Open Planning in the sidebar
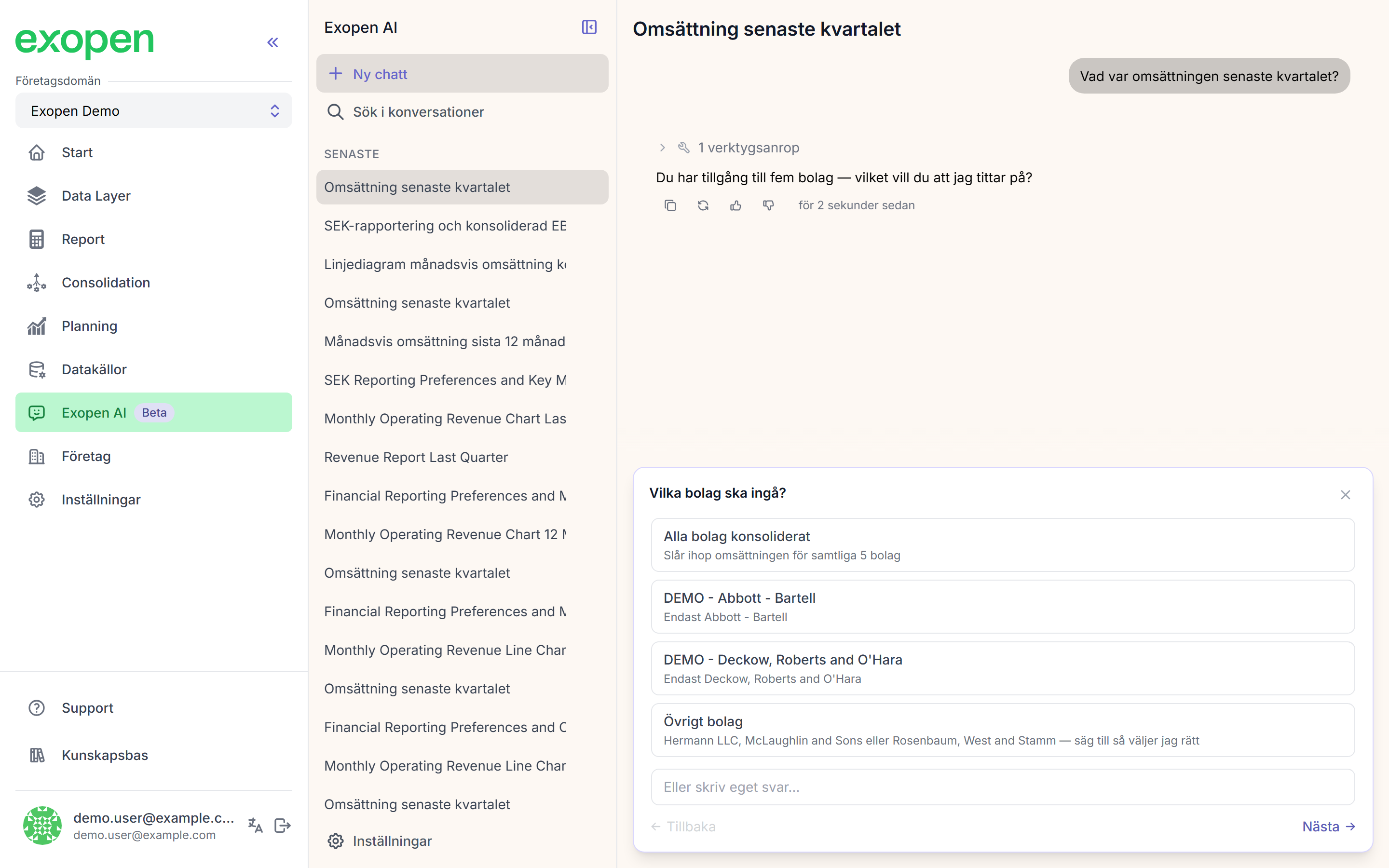This screenshot has width=1389, height=868. coord(154,326)
